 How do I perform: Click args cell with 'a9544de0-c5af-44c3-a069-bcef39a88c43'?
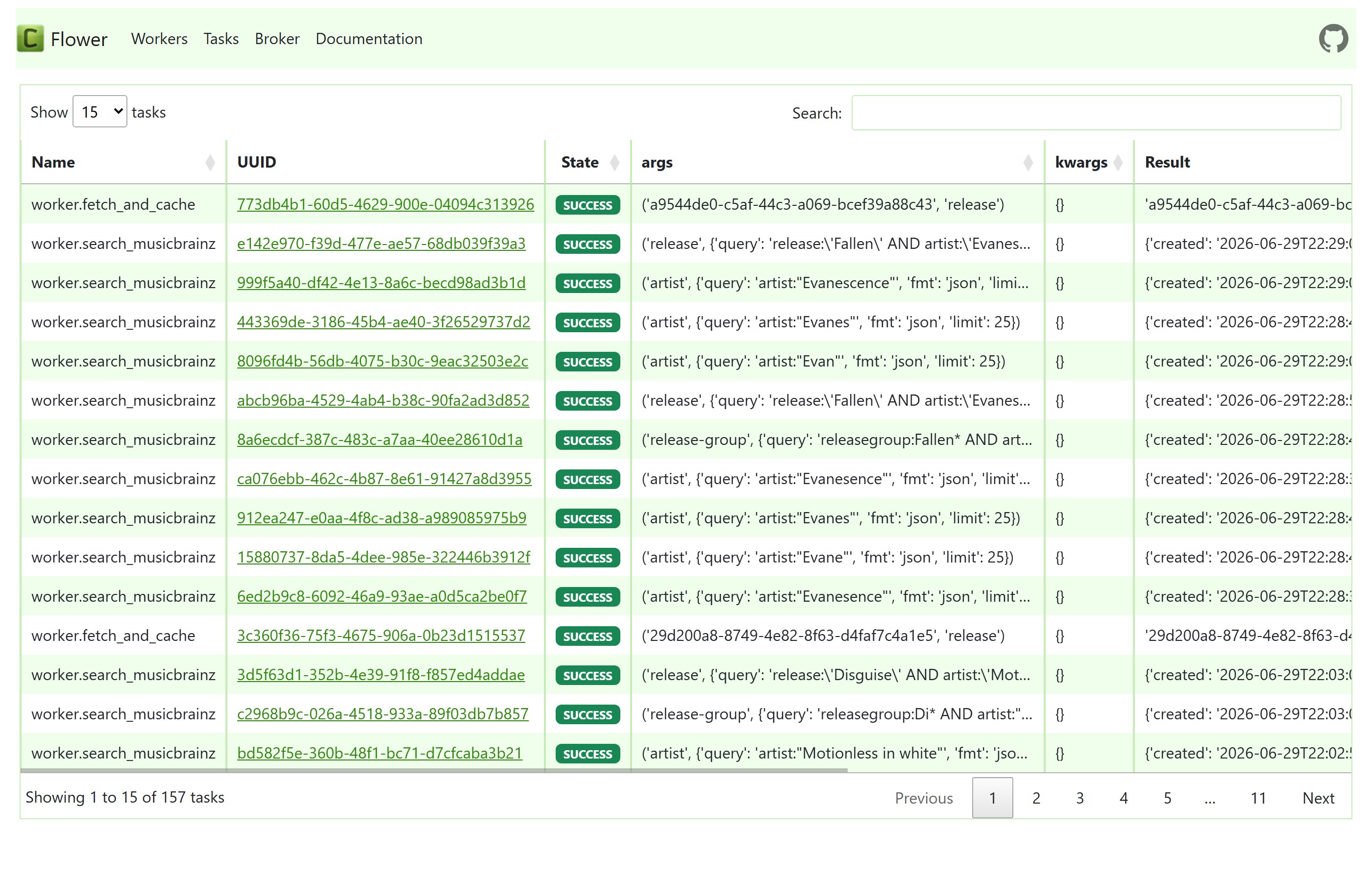[x=837, y=204]
